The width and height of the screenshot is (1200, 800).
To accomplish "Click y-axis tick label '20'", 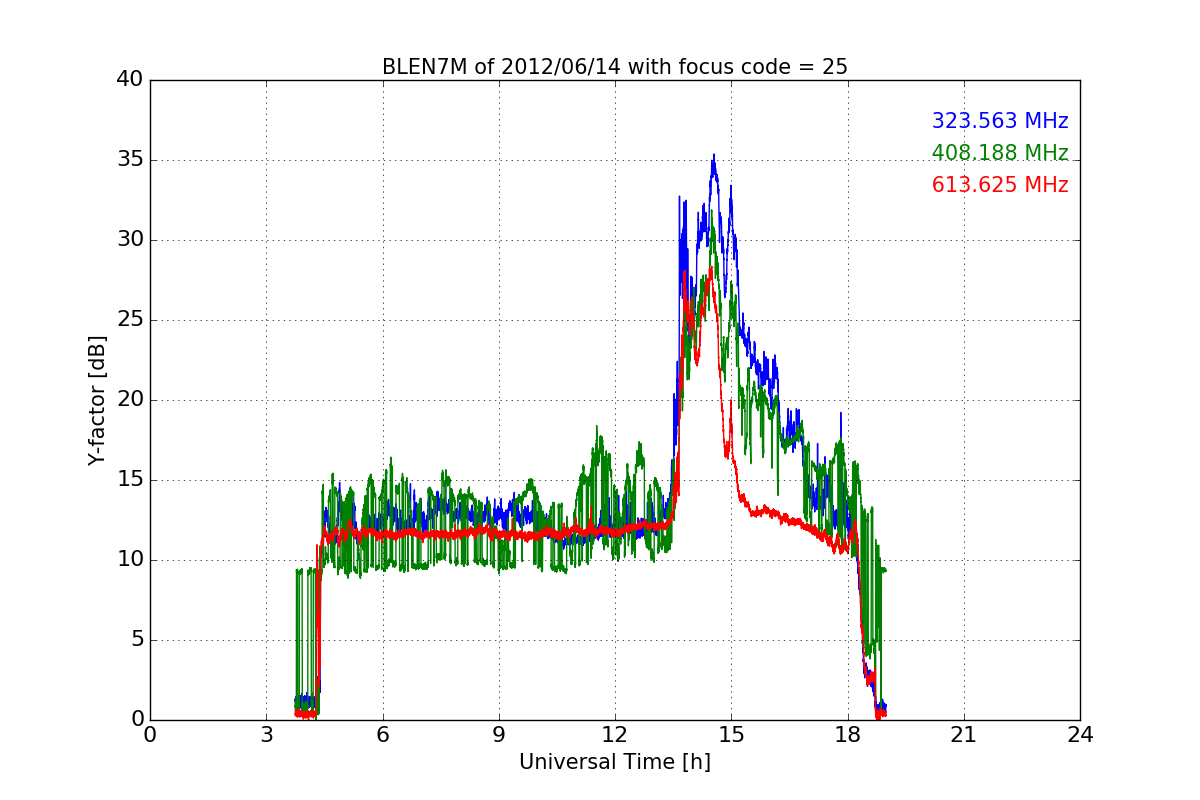I will pyautogui.click(x=130, y=400).
